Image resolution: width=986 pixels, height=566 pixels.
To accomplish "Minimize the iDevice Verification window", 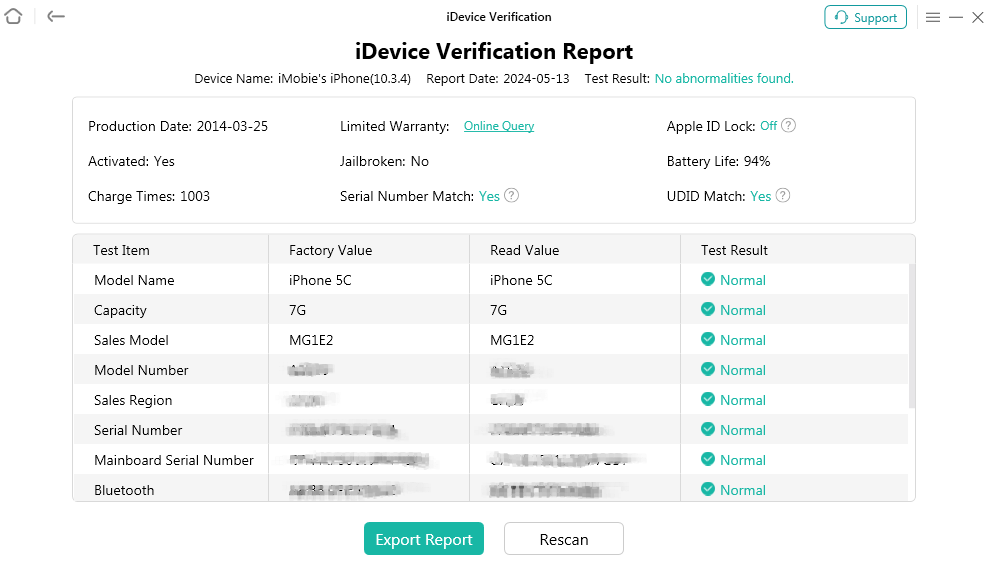I will pos(956,18).
